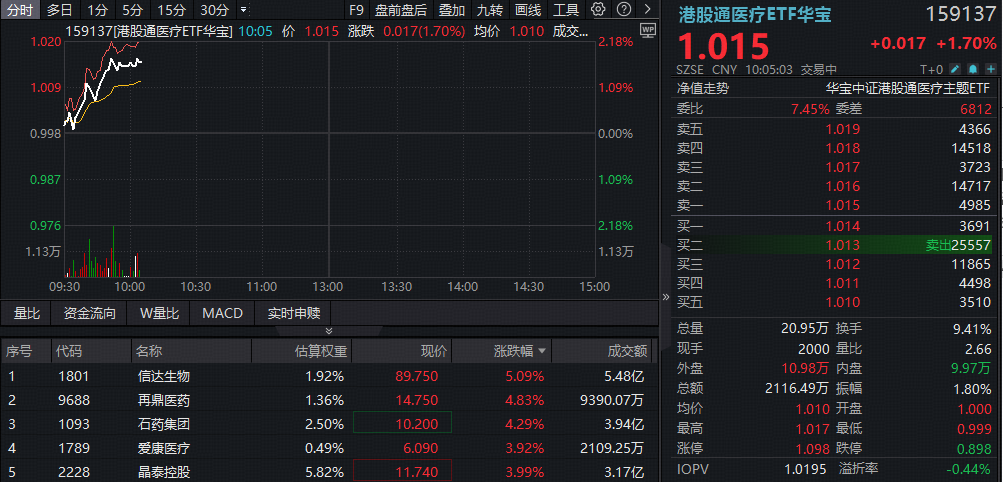
Task: Click stock code 9688
Action: point(72,400)
